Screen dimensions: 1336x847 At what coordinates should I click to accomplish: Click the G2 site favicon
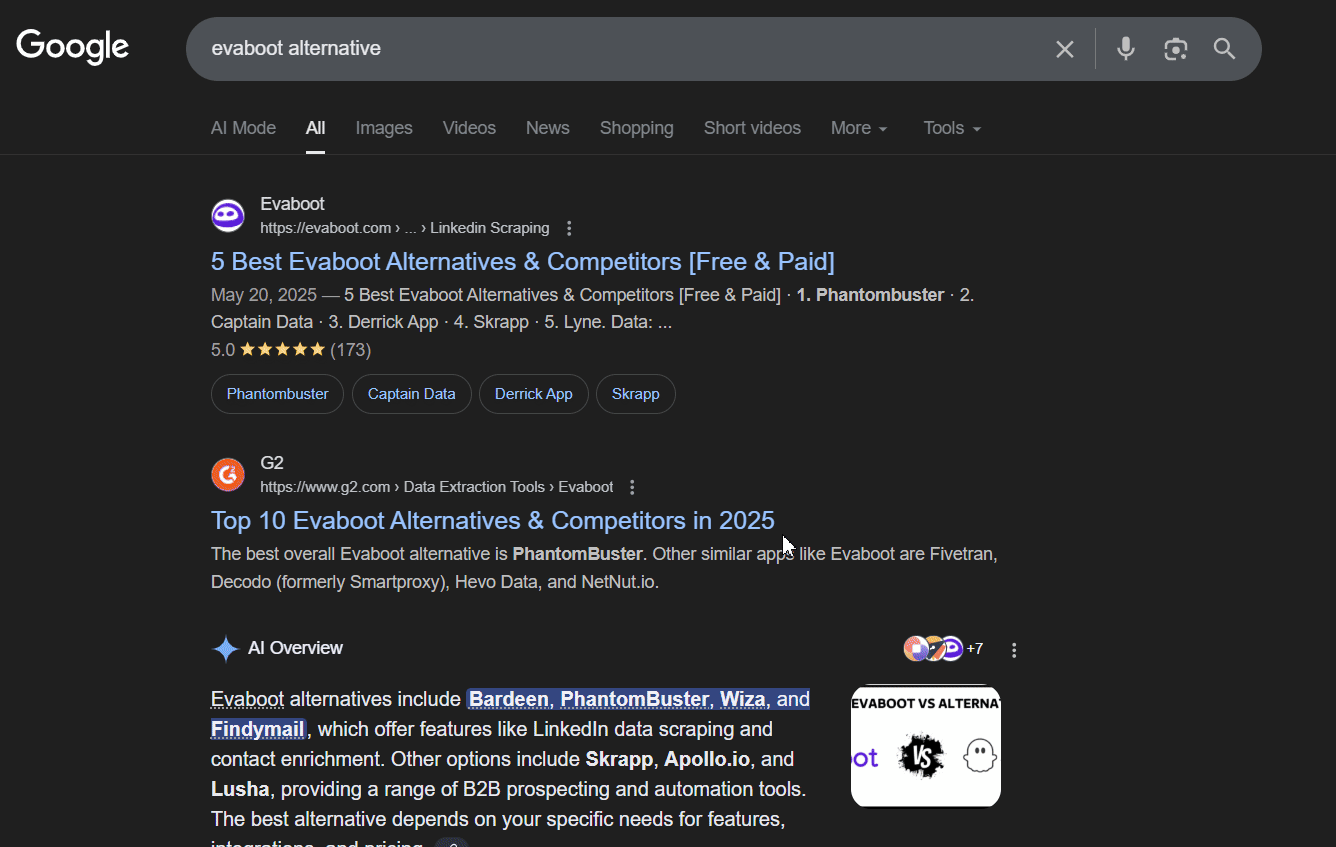(x=227, y=474)
